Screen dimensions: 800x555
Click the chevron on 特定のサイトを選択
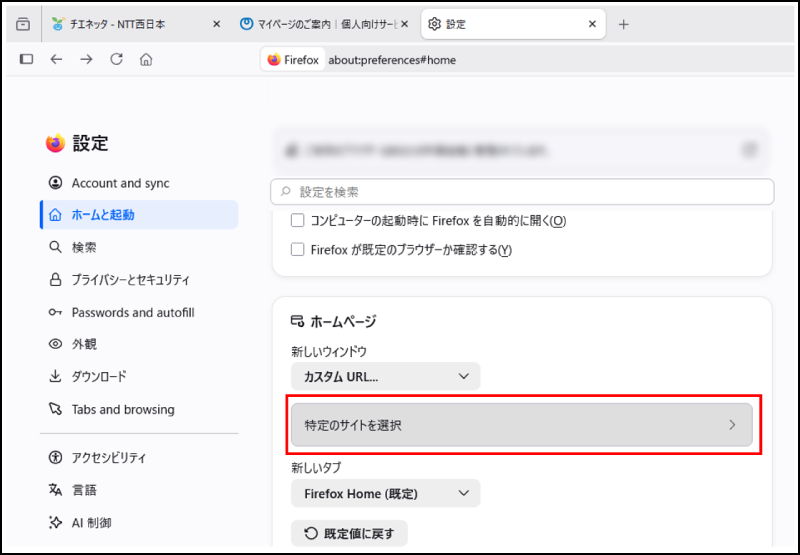click(732, 425)
